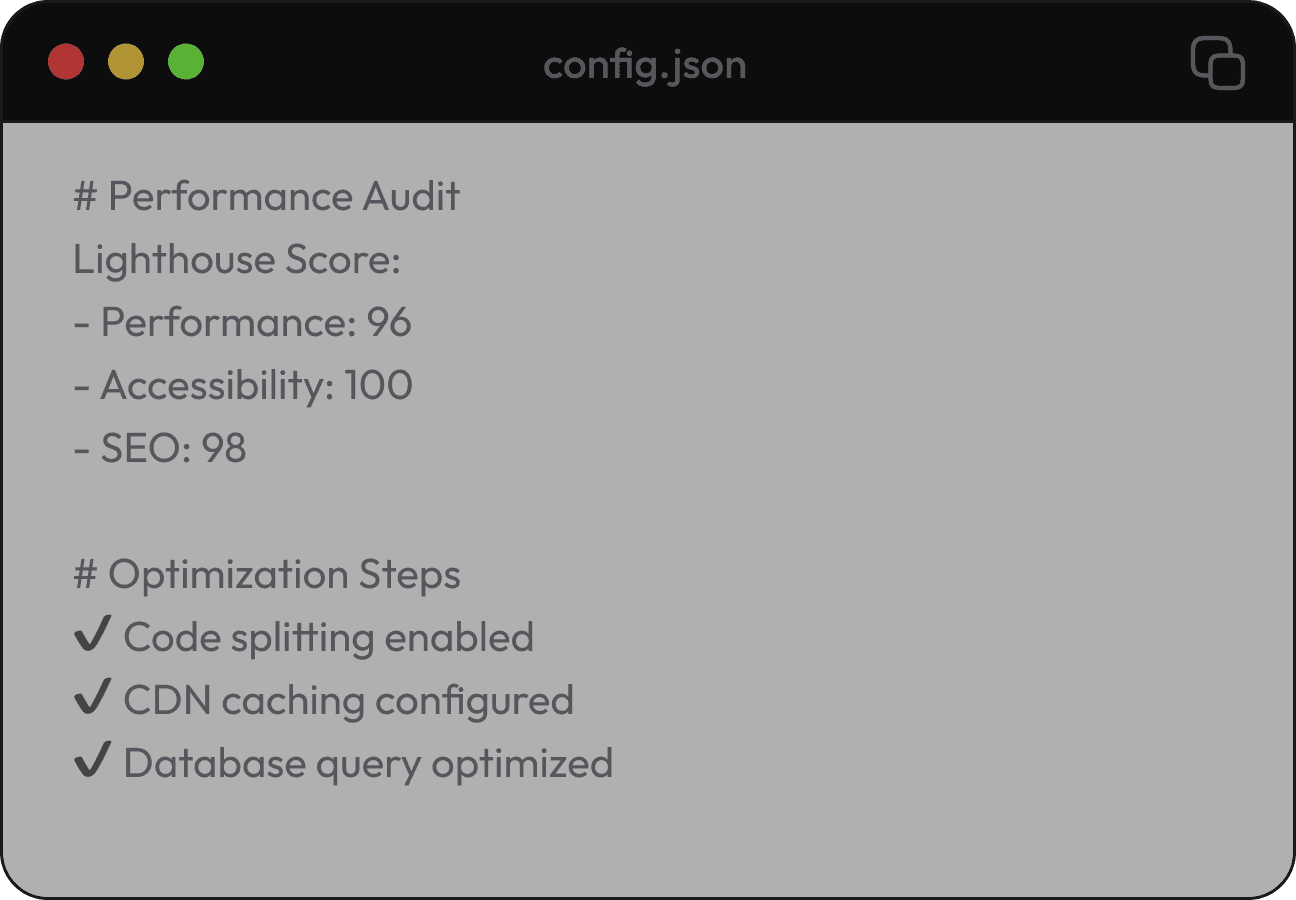Toggle the CDN caching configured item
Screen dimensions: 1296x900
click(x=347, y=700)
